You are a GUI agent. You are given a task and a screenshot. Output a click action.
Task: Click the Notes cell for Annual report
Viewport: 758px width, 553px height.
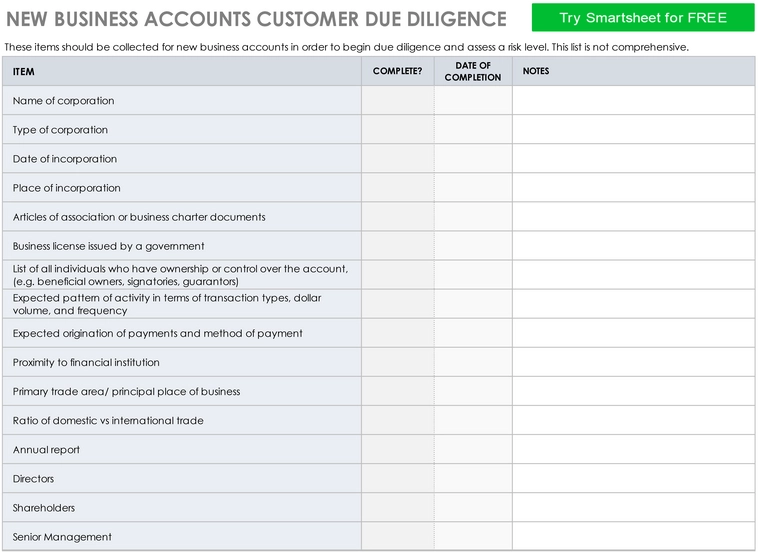point(634,450)
